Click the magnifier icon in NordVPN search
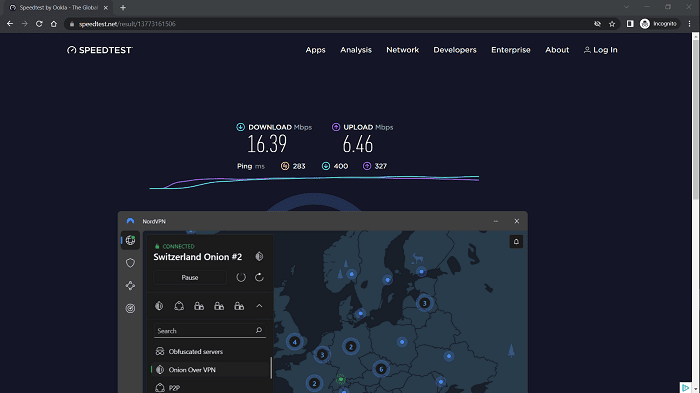The image size is (700, 393). [259, 330]
